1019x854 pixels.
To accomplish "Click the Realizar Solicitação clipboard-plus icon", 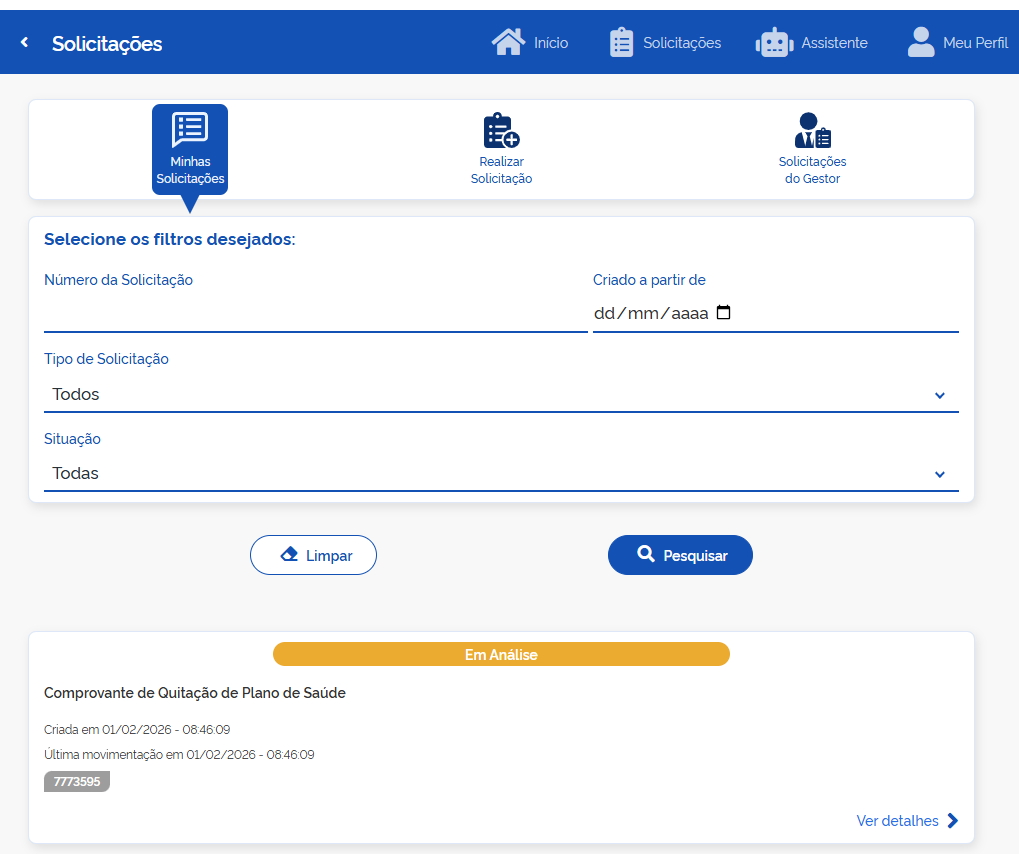I will click(x=501, y=130).
